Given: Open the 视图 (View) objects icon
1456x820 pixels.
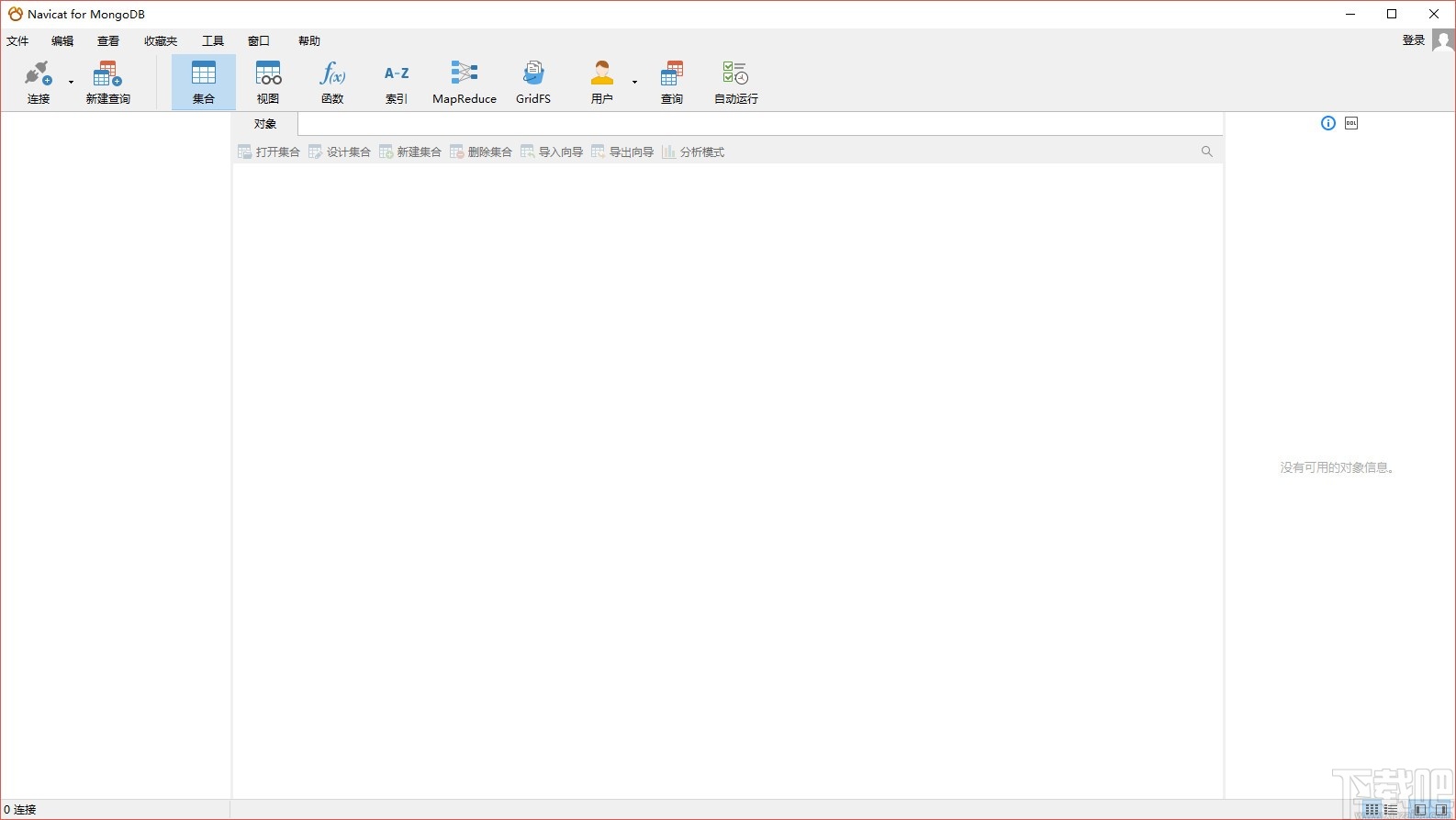Looking at the screenshot, I should [268, 82].
